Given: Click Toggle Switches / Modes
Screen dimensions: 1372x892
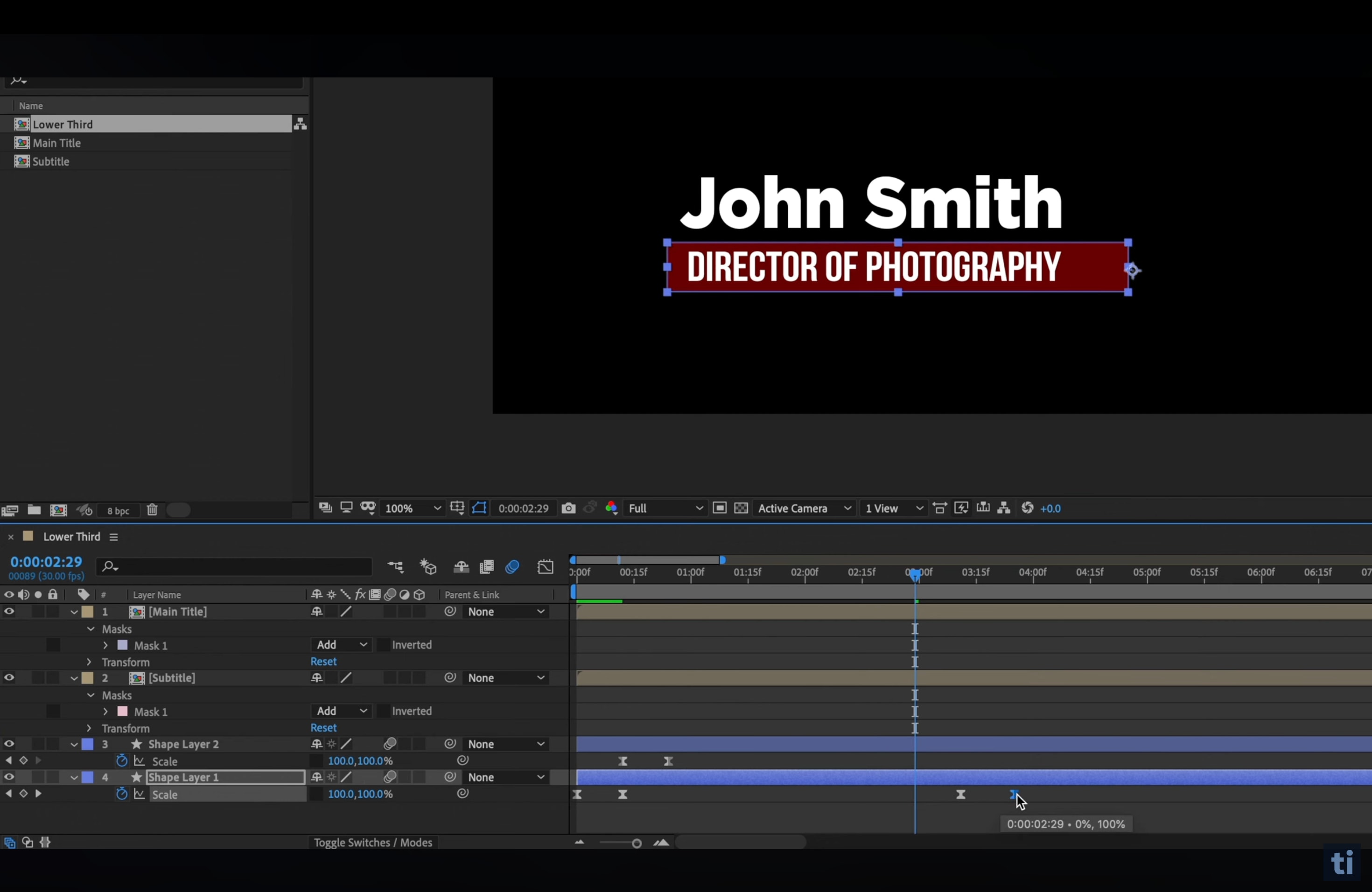Looking at the screenshot, I should click(x=372, y=843).
